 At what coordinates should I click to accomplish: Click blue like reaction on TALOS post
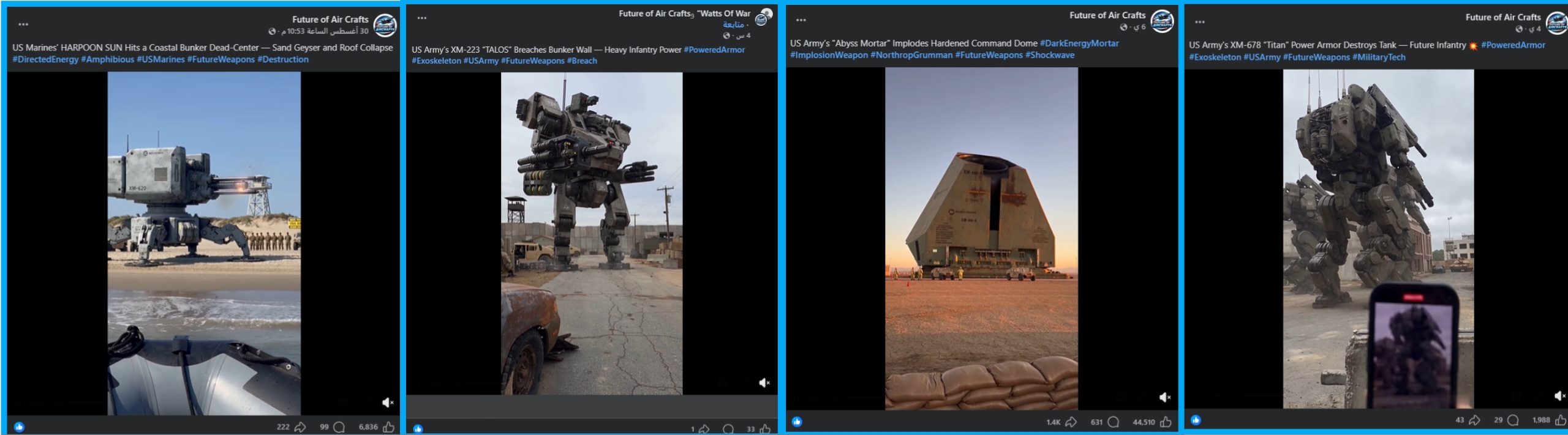[x=418, y=429]
